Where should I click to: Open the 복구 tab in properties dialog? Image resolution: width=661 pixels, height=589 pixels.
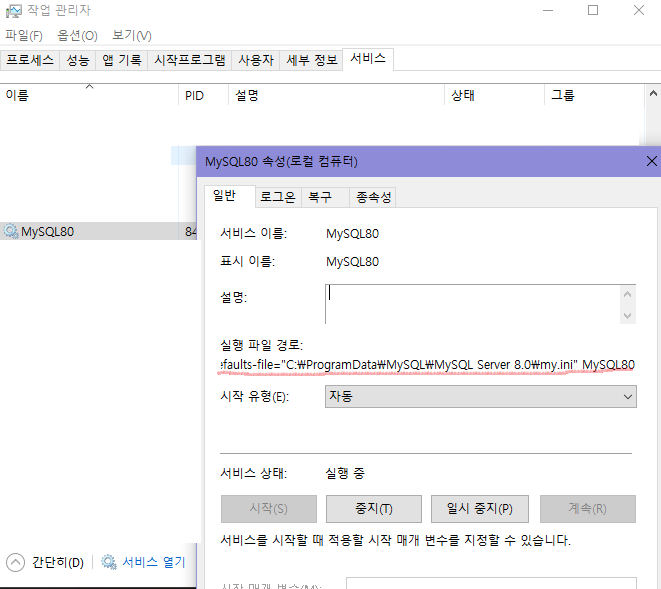[x=325, y=197]
